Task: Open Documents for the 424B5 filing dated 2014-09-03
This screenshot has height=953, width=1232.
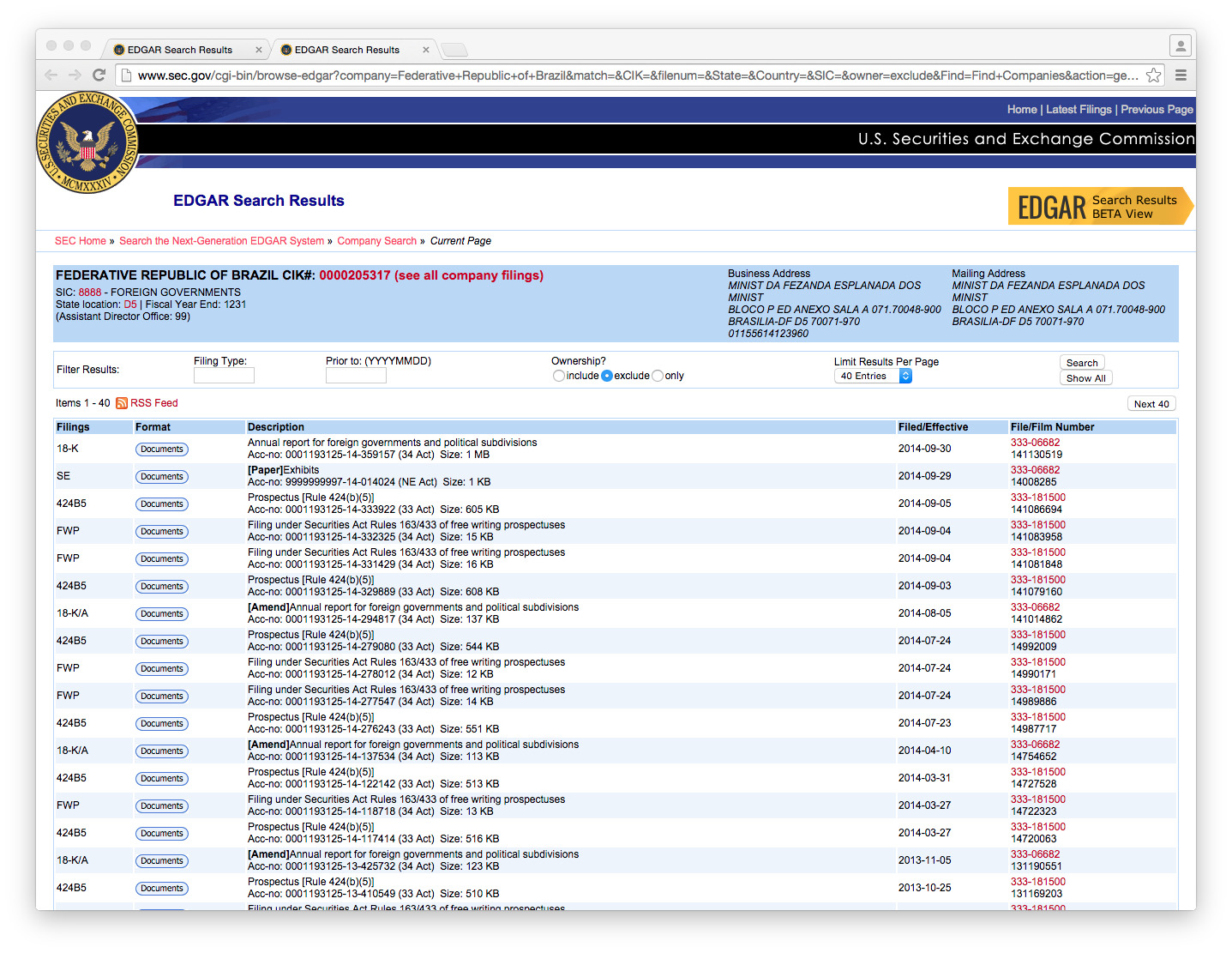Action: (162, 587)
